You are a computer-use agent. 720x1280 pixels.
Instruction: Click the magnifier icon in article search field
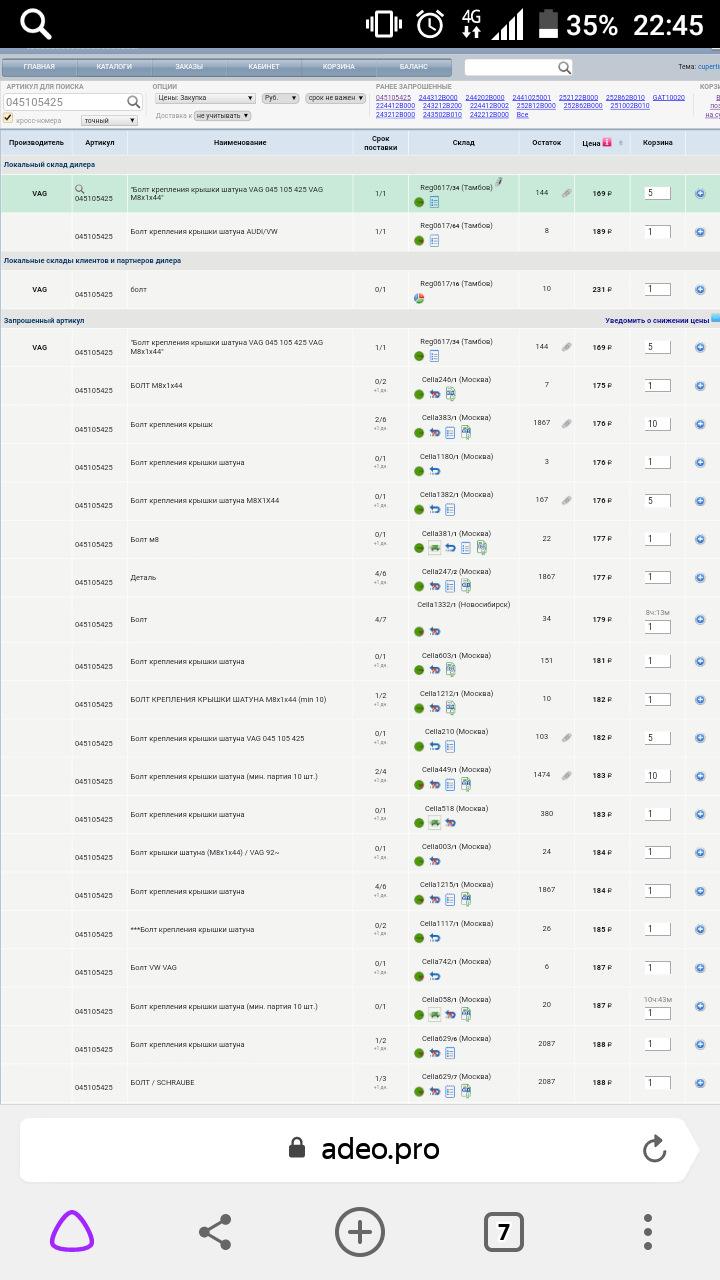click(x=133, y=102)
